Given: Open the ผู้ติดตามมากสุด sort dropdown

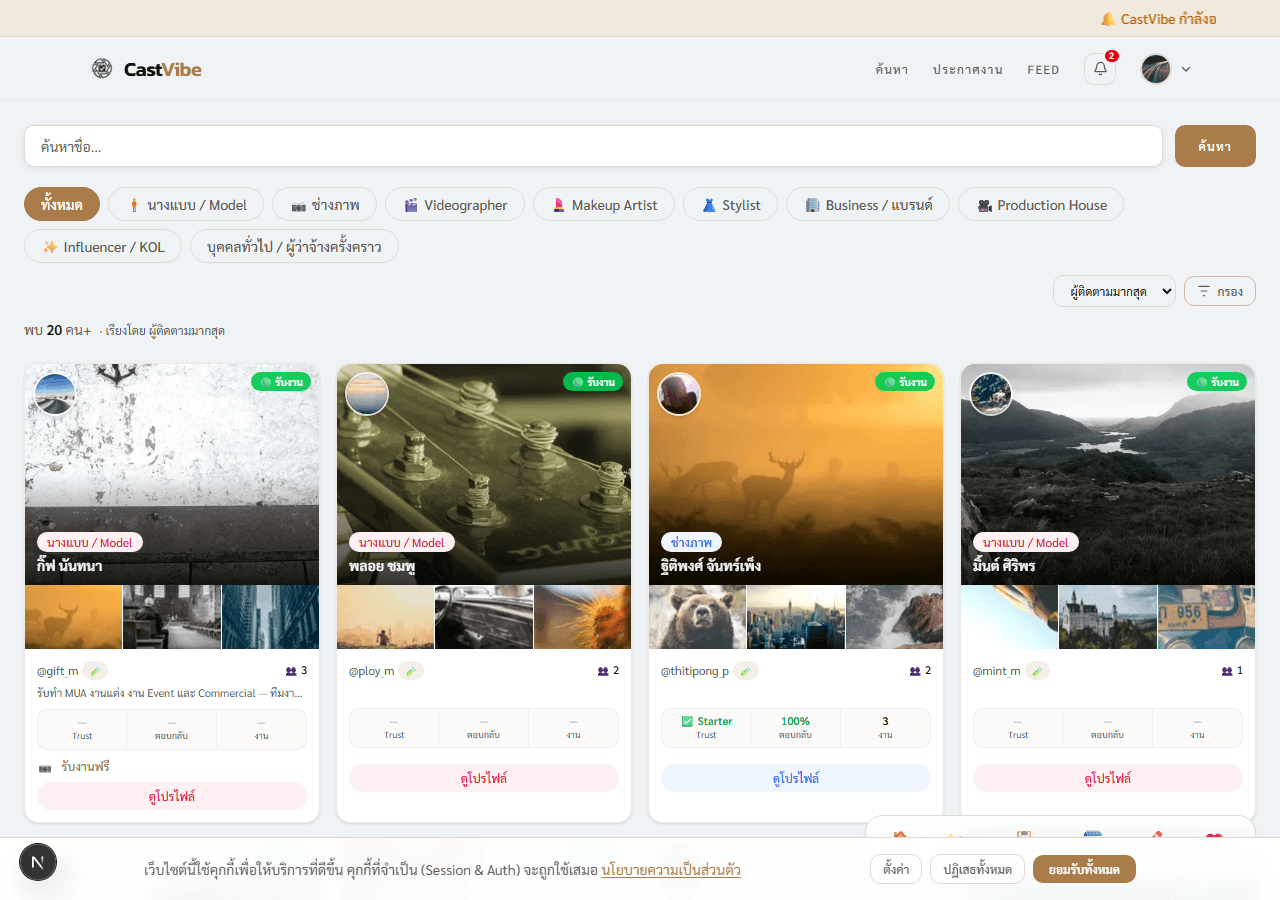Looking at the screenshot, I should [1114, 291].
